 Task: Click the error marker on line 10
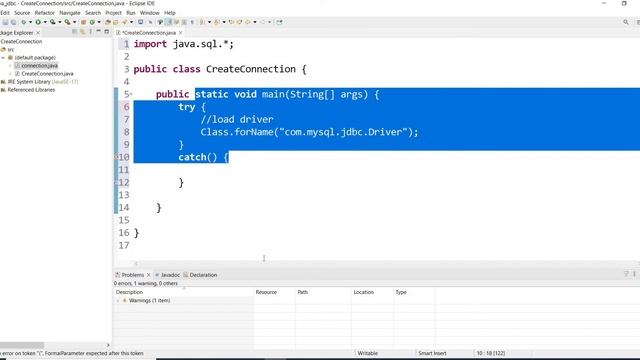point(116,157)
